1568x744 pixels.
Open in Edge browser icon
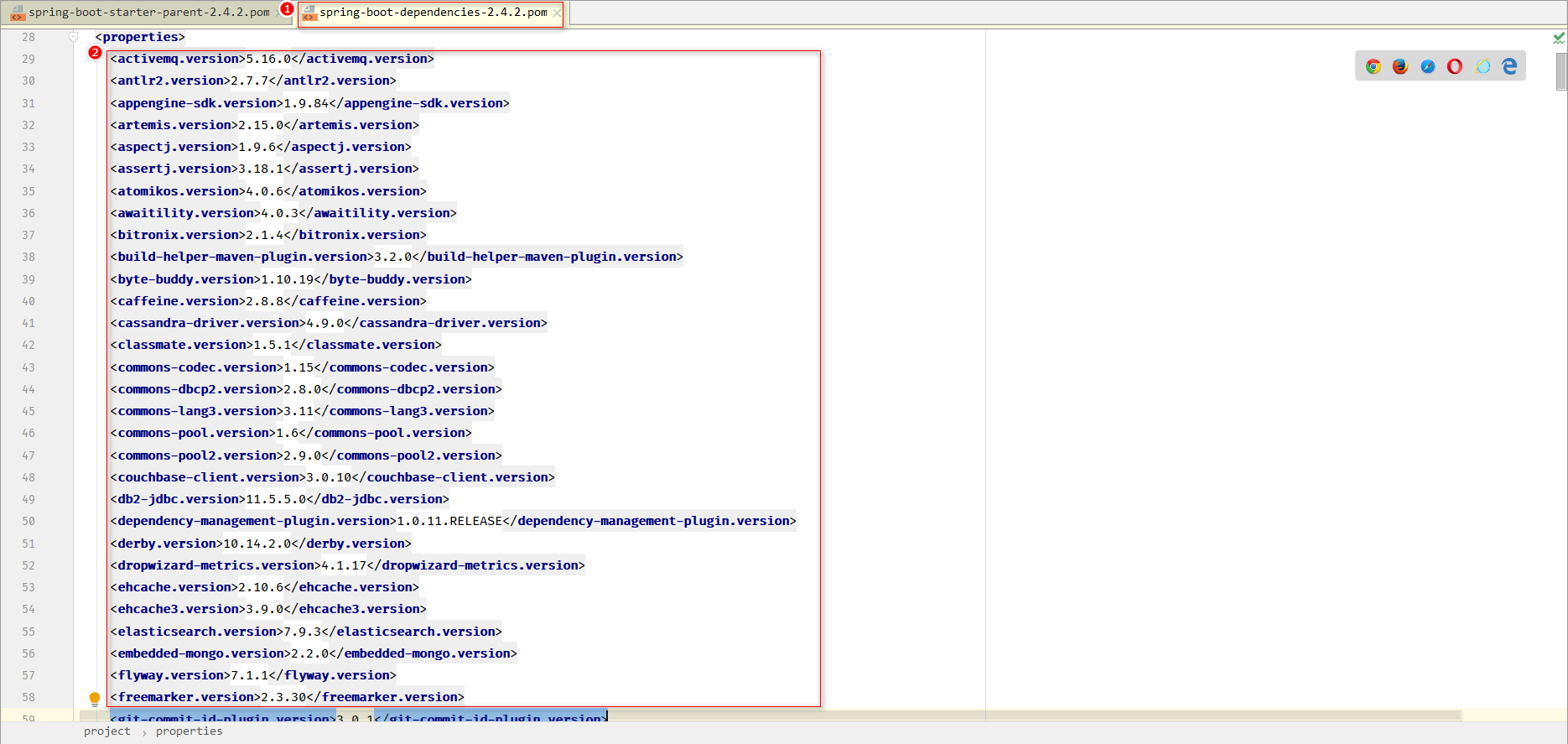click(x=1509, y=66)
